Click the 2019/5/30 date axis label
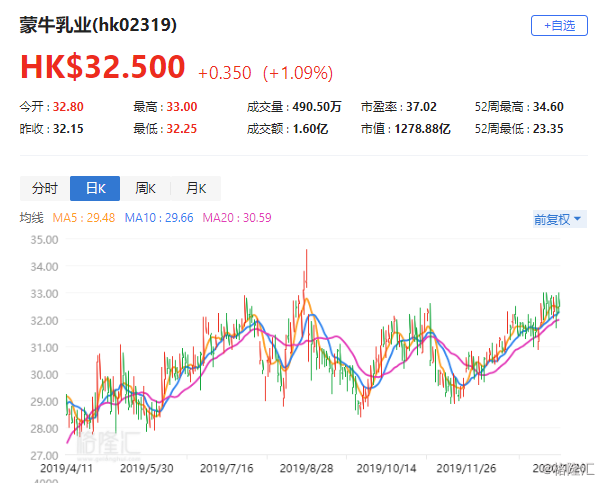Viewport: 602px width, 483px height. (147, 468)
